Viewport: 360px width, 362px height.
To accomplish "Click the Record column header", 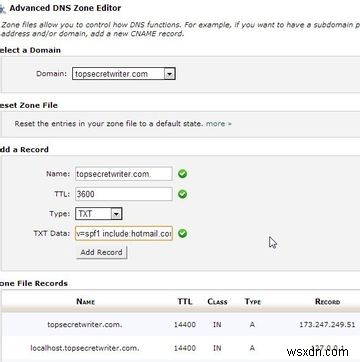I will coord(327,302).
